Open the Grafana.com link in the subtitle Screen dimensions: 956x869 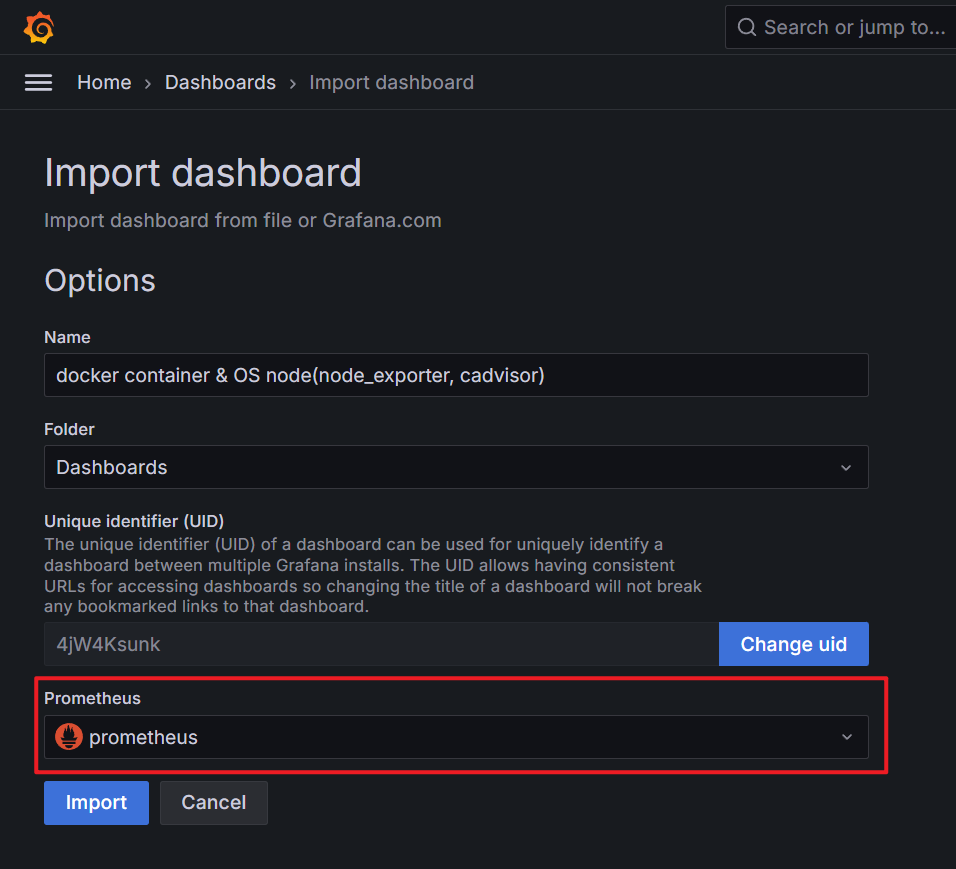coord(381,220)
